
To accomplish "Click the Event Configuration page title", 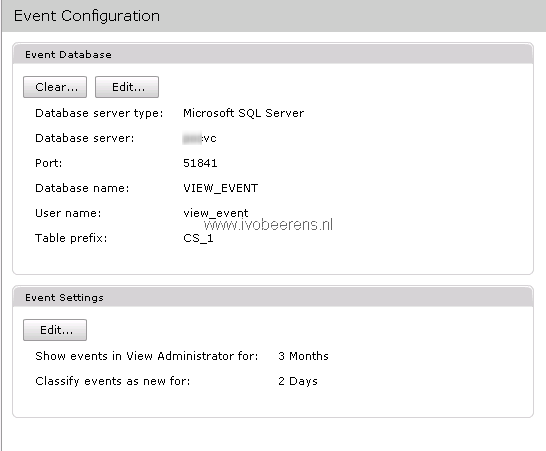I will coord(87,16).
